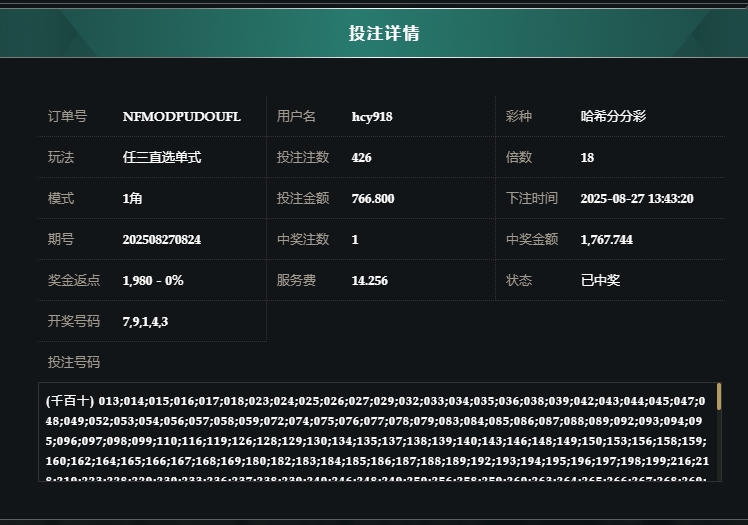Screen dimensions: 748x525
Task: Click the issue number 202508270824
Action: point(161,239)
